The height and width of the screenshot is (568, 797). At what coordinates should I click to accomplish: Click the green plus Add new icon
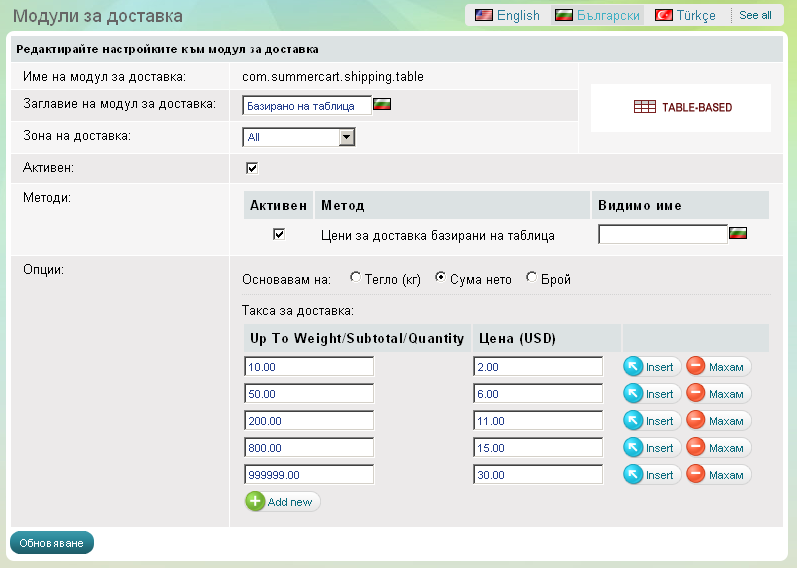255,501
